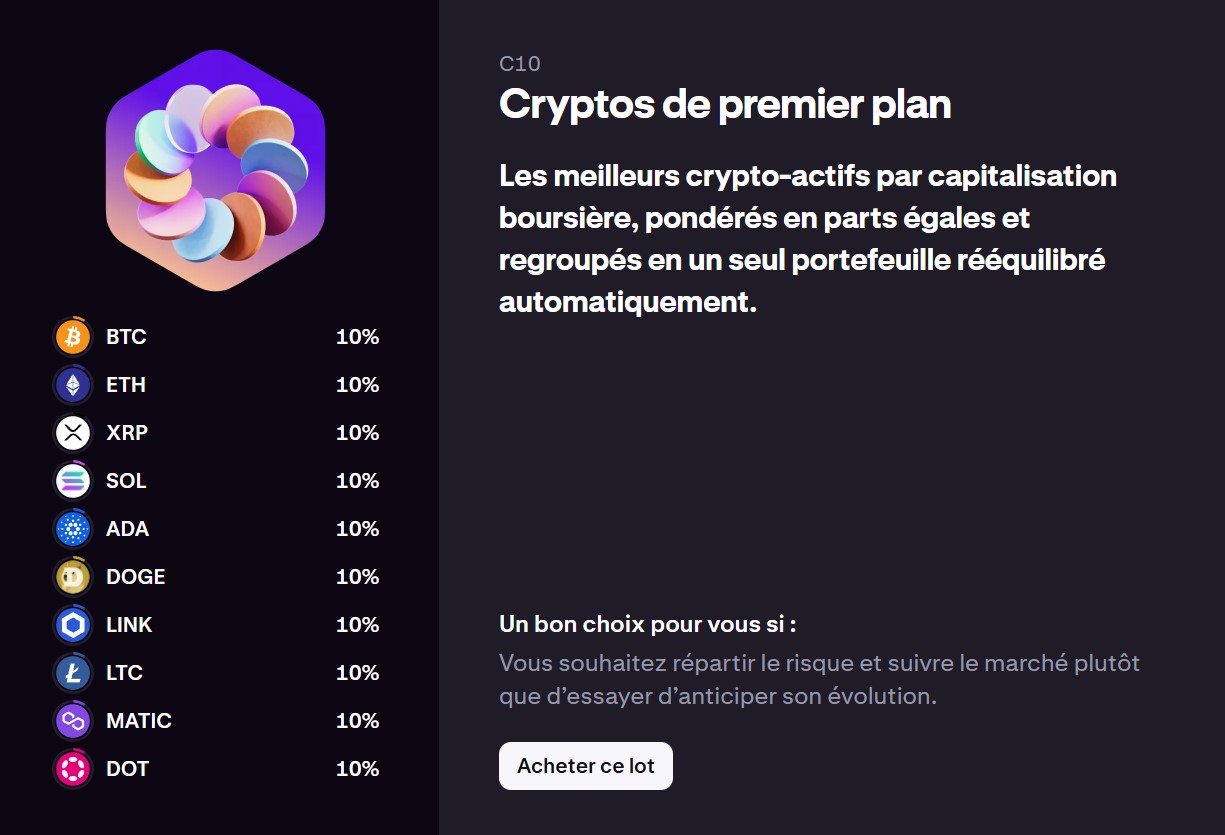Click the Polygon (MATIC) icon

[x=71, y=721]
